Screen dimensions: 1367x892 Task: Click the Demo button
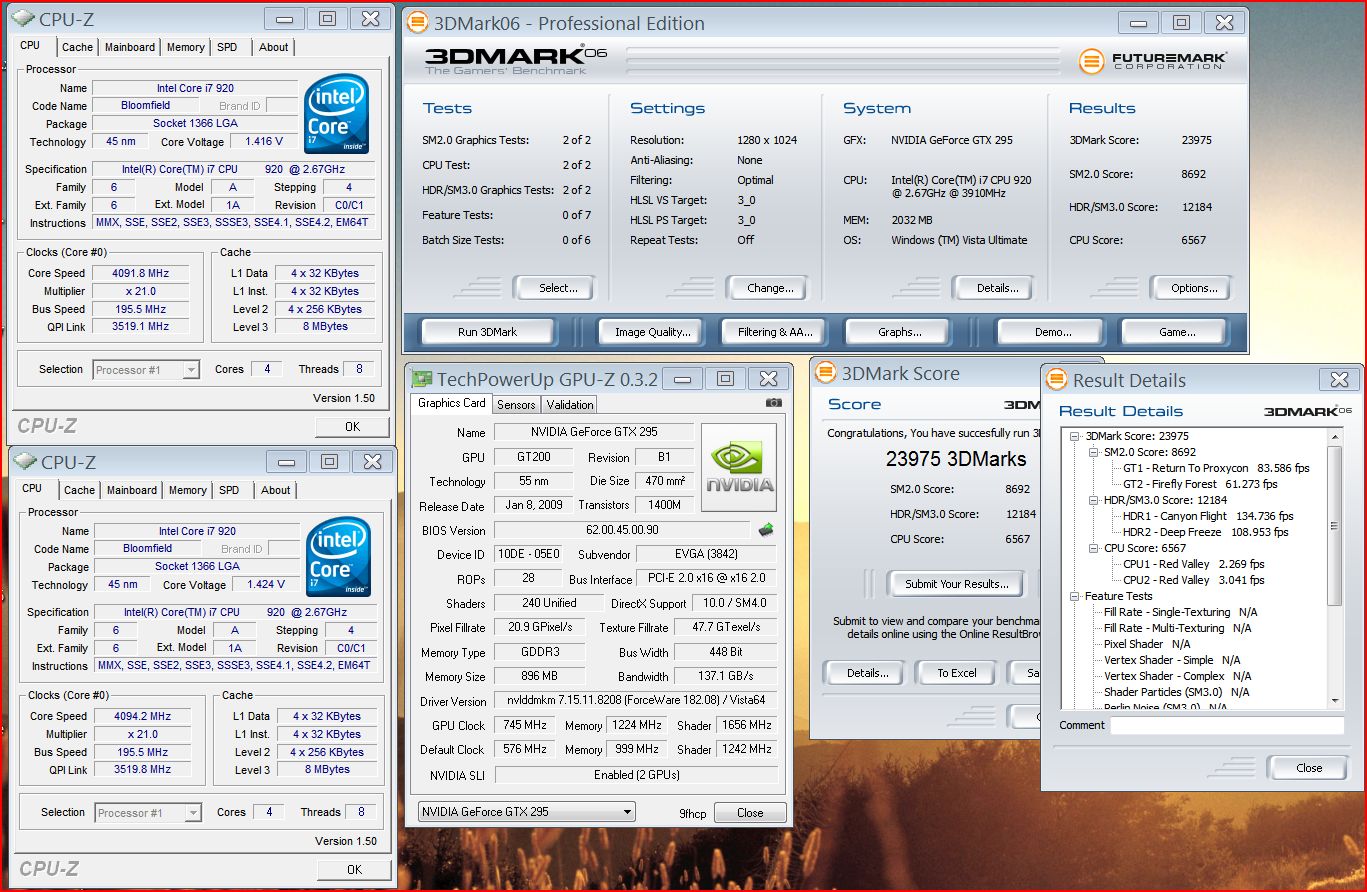tap(1053, 332)
